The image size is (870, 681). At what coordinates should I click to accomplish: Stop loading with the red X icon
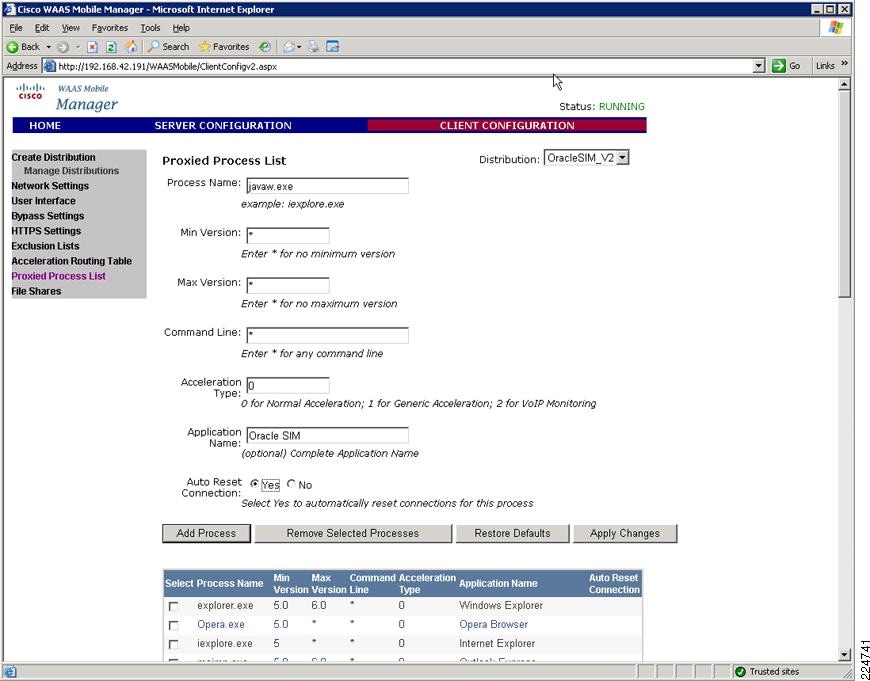point(93,47)
